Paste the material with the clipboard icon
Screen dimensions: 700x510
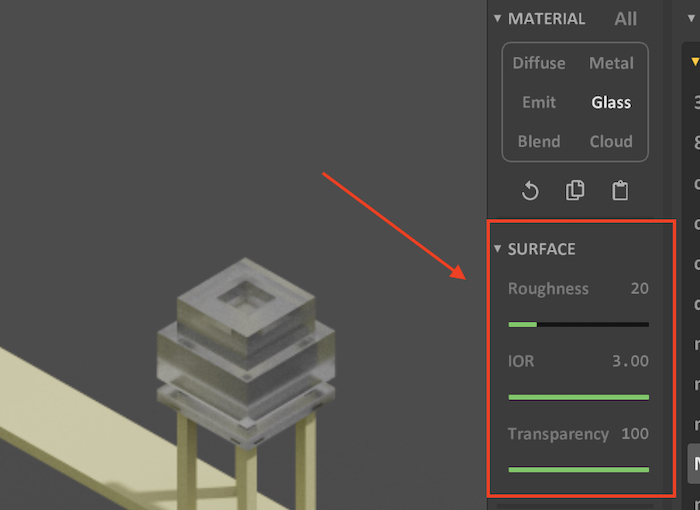(620, 191)
